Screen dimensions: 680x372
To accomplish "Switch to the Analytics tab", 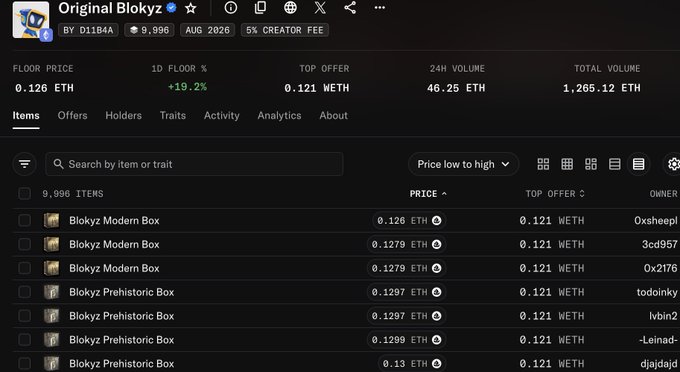I will tap(279, 115).
